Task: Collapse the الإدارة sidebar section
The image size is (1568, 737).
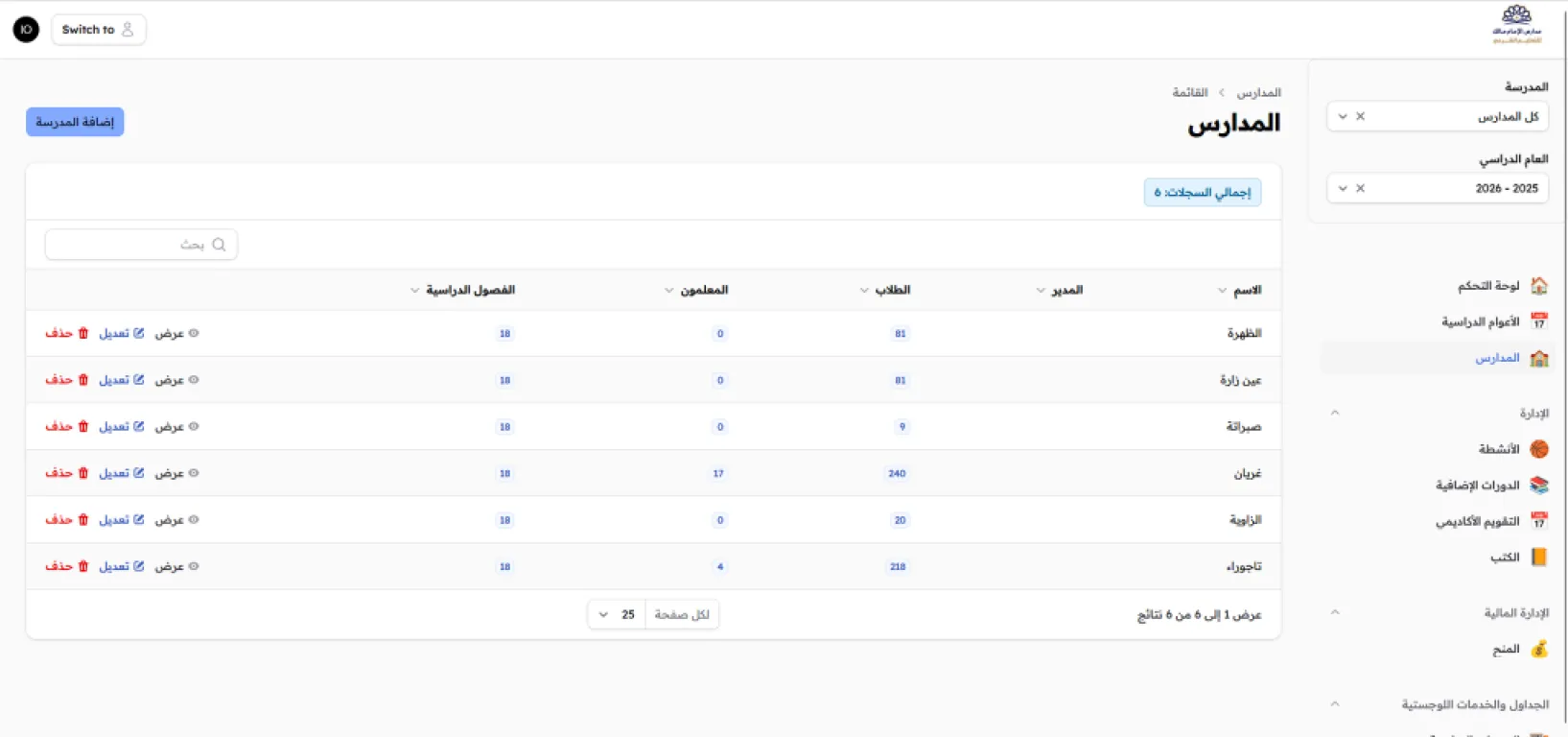Action: [1335, 413]
